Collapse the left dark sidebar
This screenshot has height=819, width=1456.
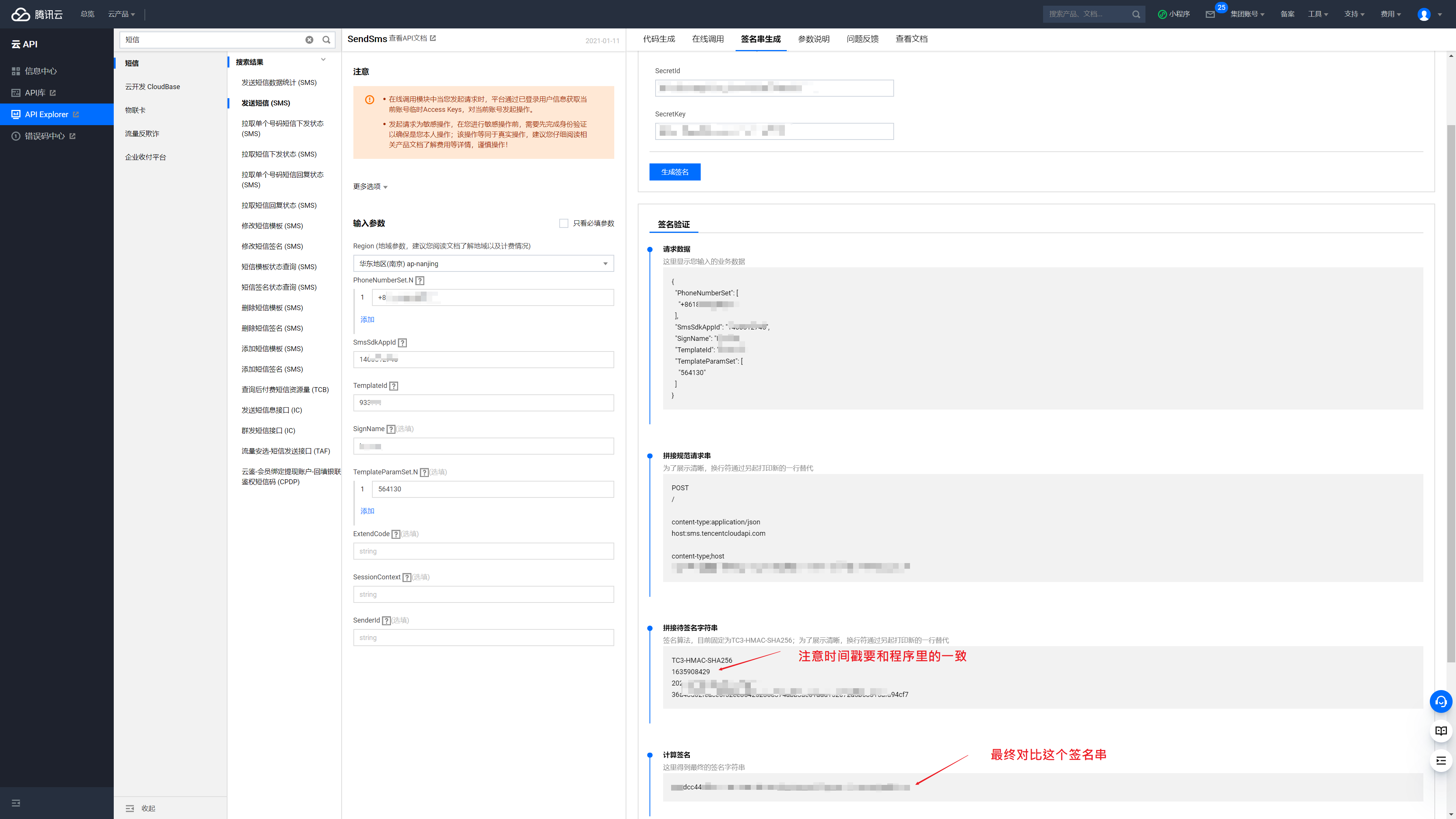coord(16,803)
